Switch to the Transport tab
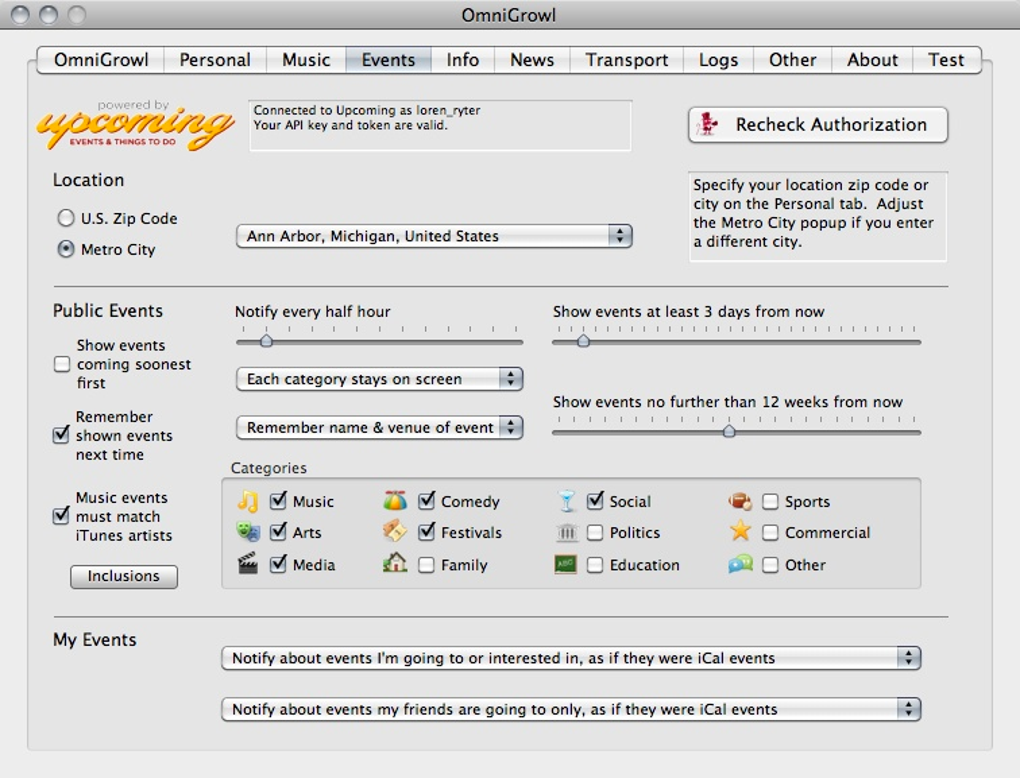Viewport: 1020px width, 778px height. tap(626, 60)
